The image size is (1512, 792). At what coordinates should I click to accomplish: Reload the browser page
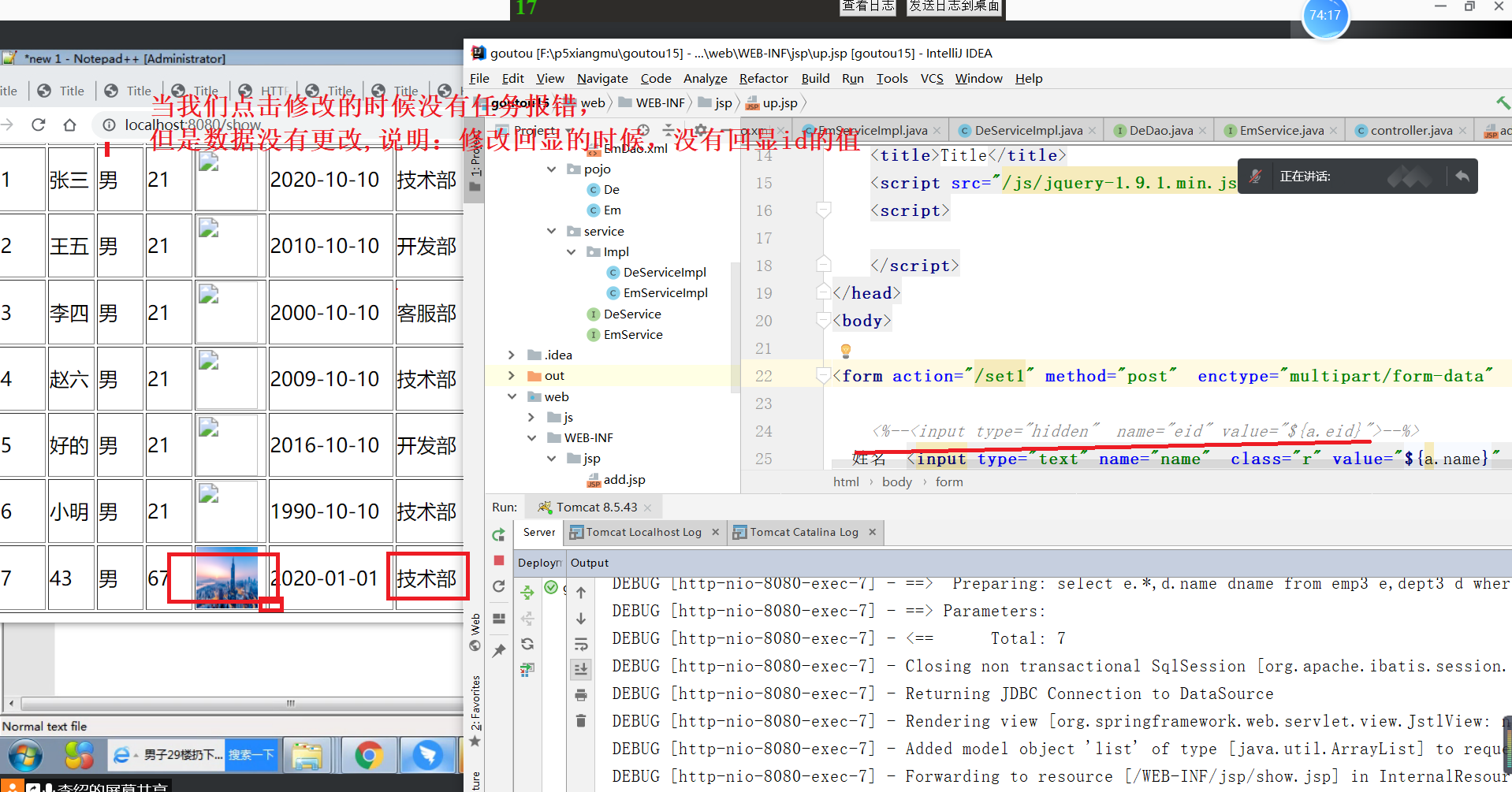tap(38, 125)
